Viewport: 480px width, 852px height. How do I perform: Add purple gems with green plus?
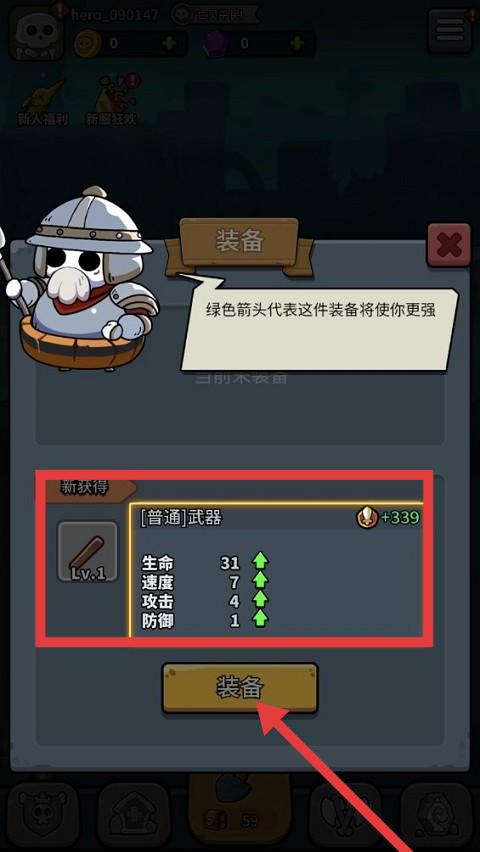pyautogui.click(x=297, y=43)
